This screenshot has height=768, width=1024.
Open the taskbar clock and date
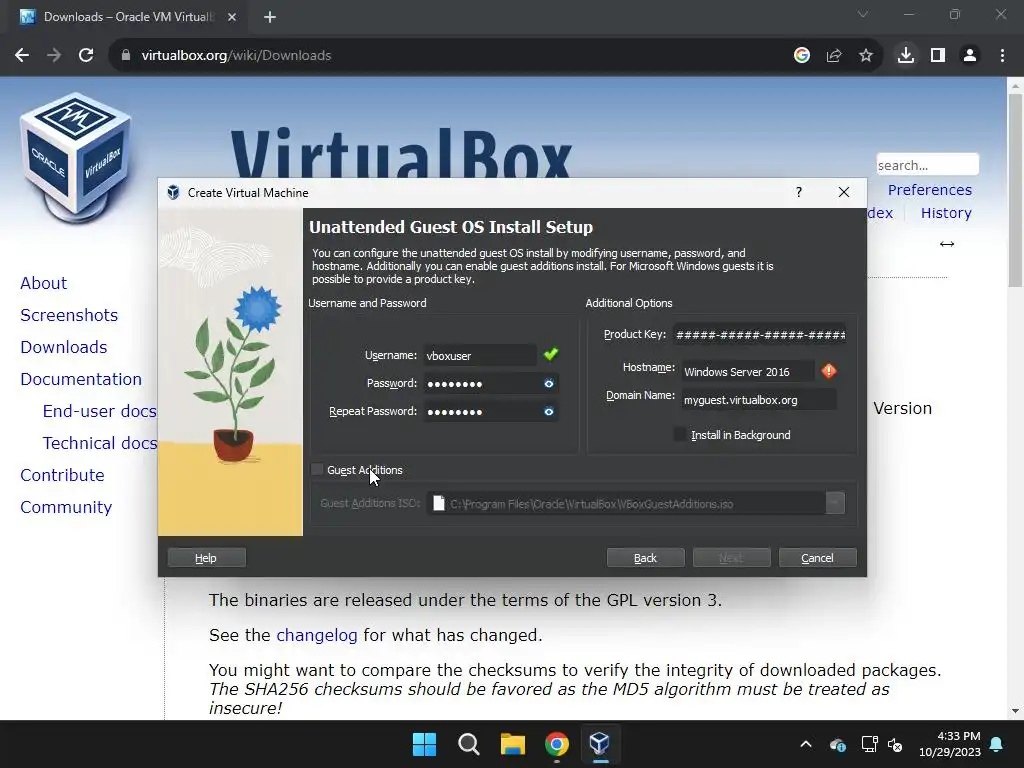pyautogui.click(x=950, y=744)
